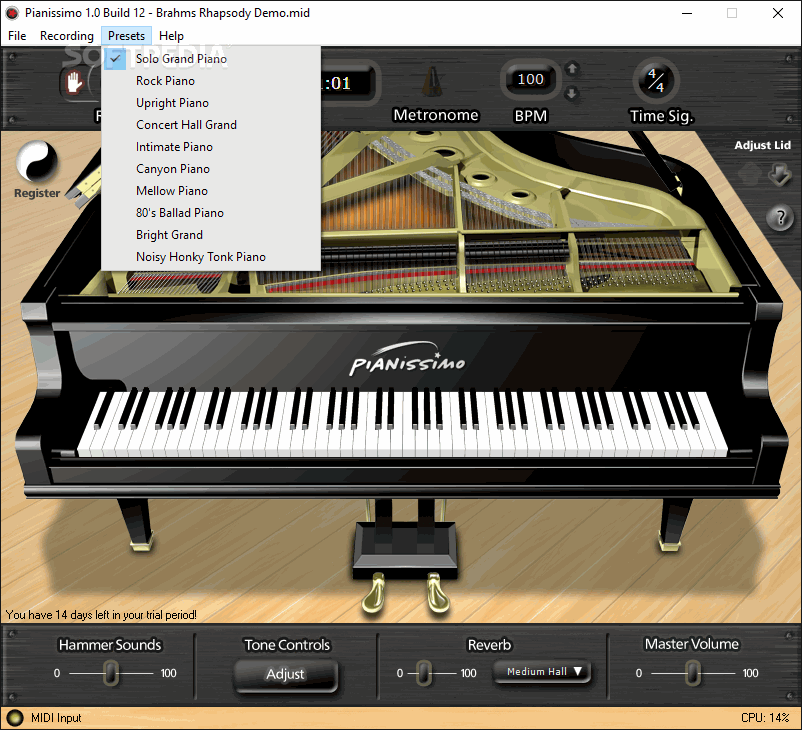The height and width of the screenshot is (730, 802).
Task: Click the Time Sig. label
Action: (661, 116)
